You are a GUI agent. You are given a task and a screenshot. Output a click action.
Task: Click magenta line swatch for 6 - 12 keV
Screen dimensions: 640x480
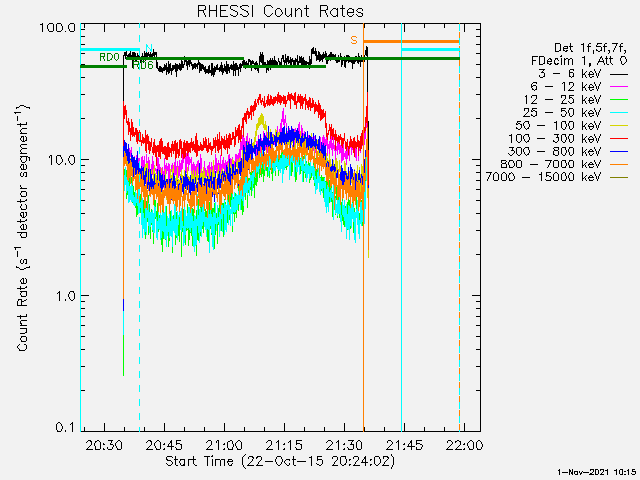tap(619, 87)
